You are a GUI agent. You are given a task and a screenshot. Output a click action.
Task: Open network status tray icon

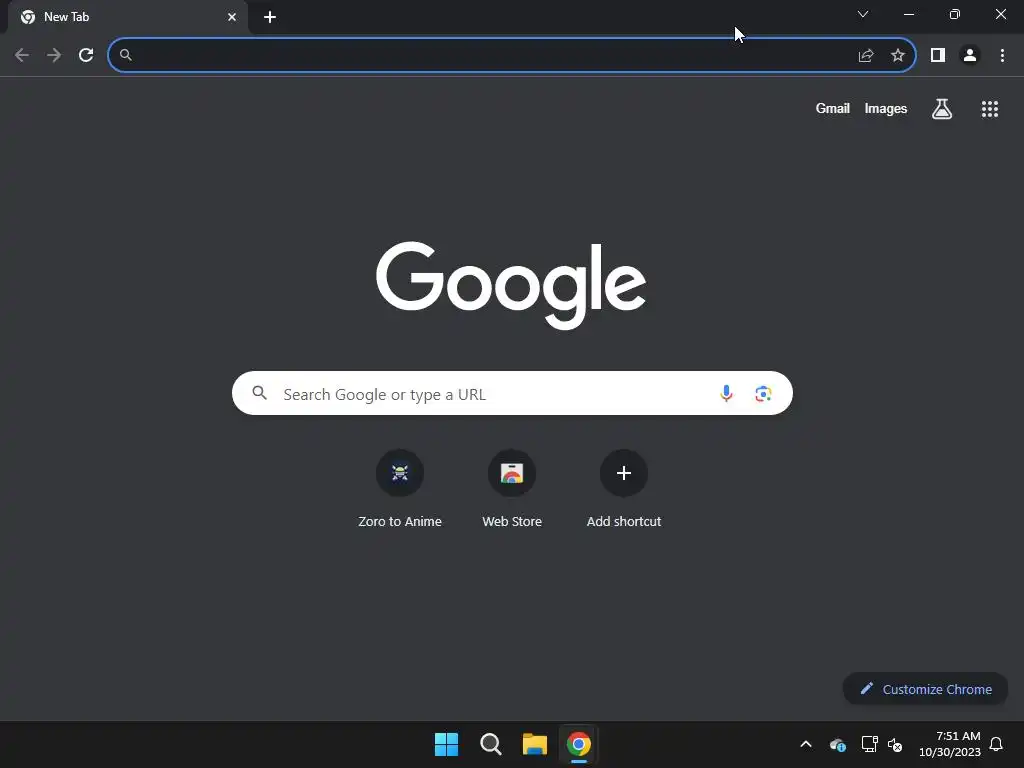click(x=869, y=744)
